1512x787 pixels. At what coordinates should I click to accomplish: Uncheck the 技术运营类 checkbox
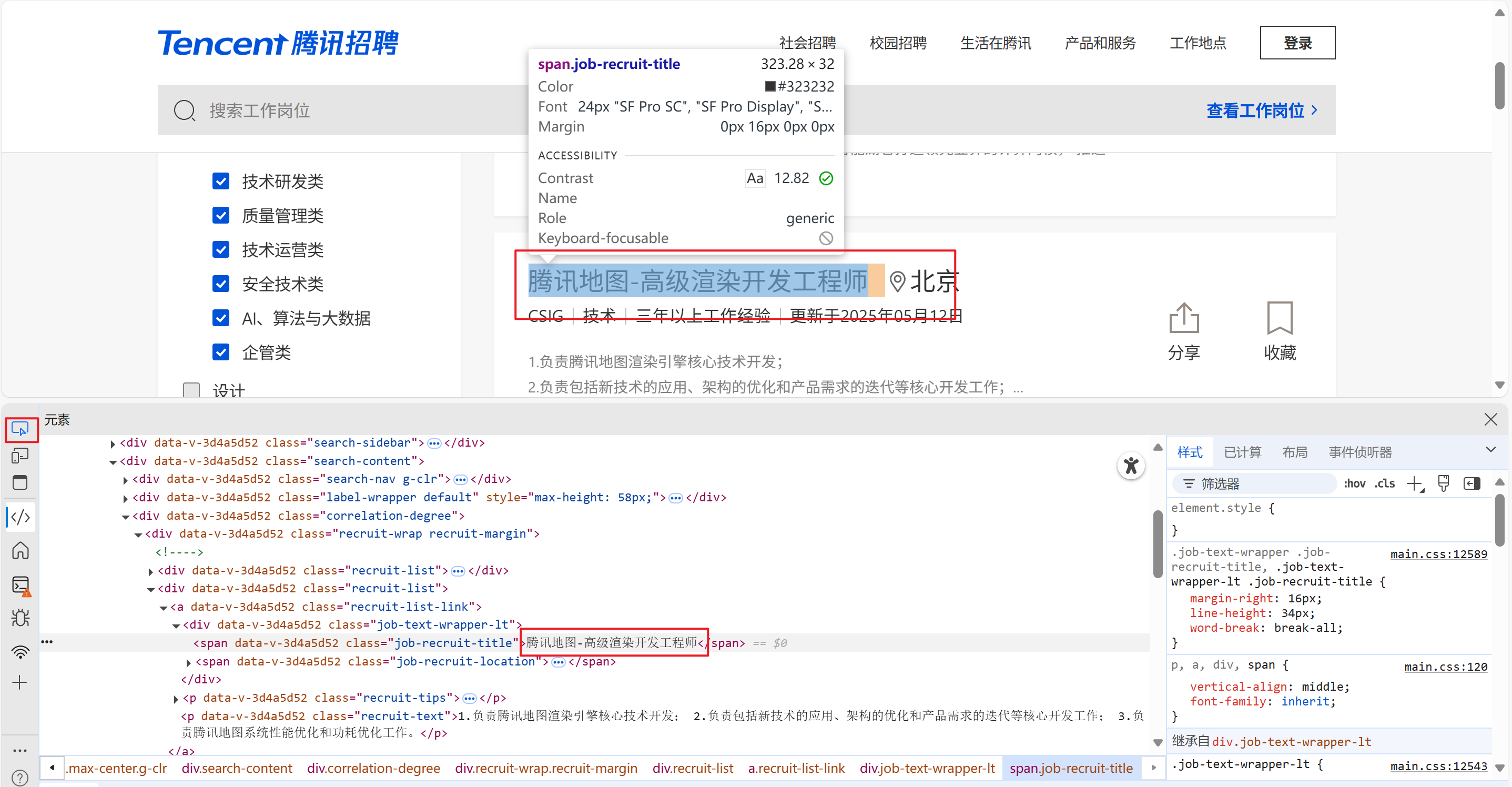[x=221, y=249]
